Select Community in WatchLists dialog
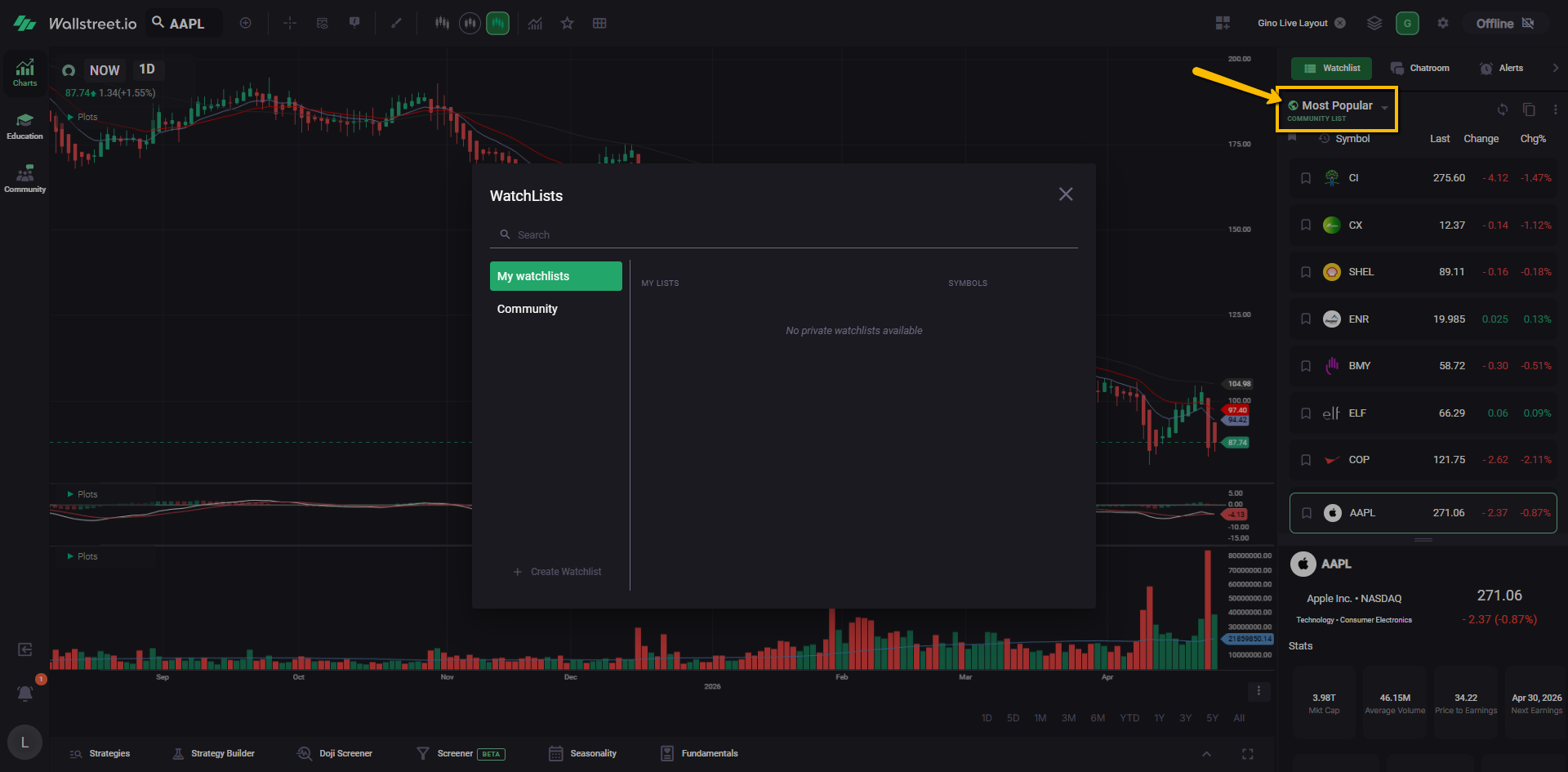 click(x=528, y=309)
